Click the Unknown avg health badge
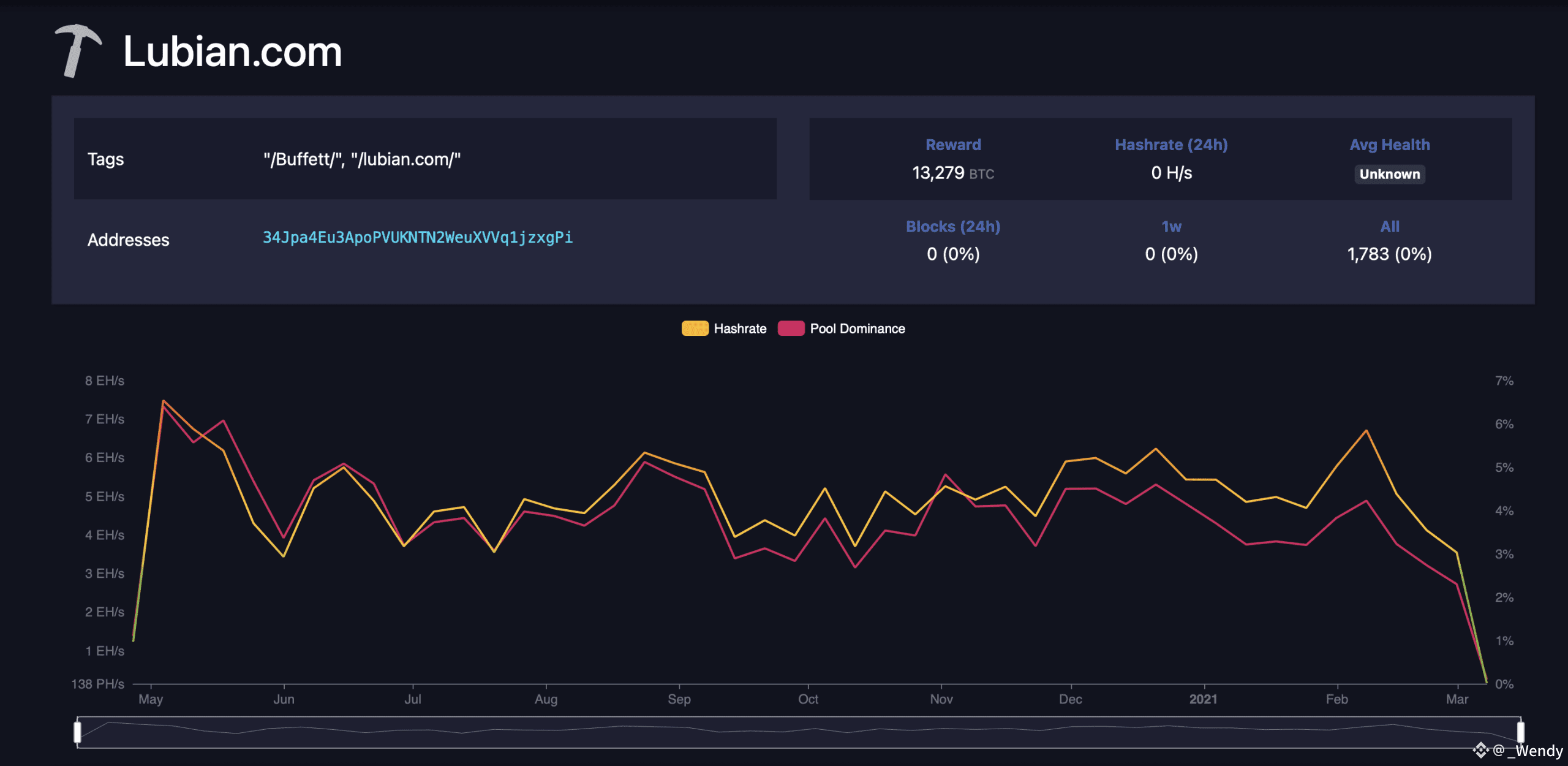The width and height of the screenshot is (1568, 766). [1389, 174]
